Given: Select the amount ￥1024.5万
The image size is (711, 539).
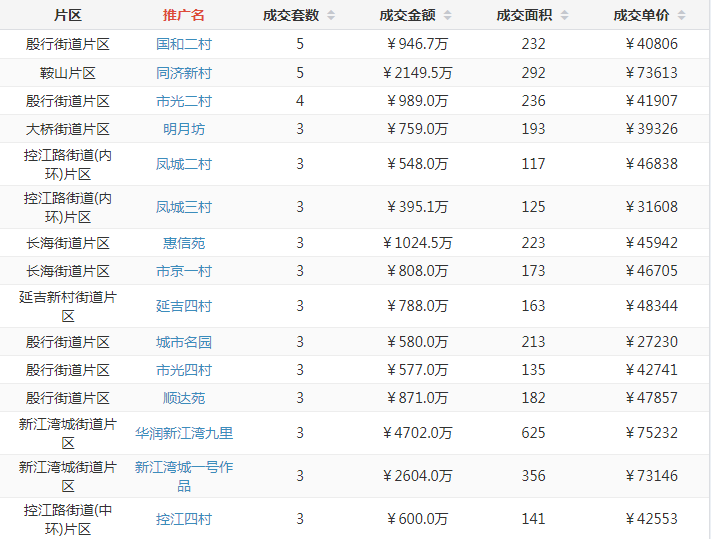Looking at the screenshot, I should [x=418, y=243].
